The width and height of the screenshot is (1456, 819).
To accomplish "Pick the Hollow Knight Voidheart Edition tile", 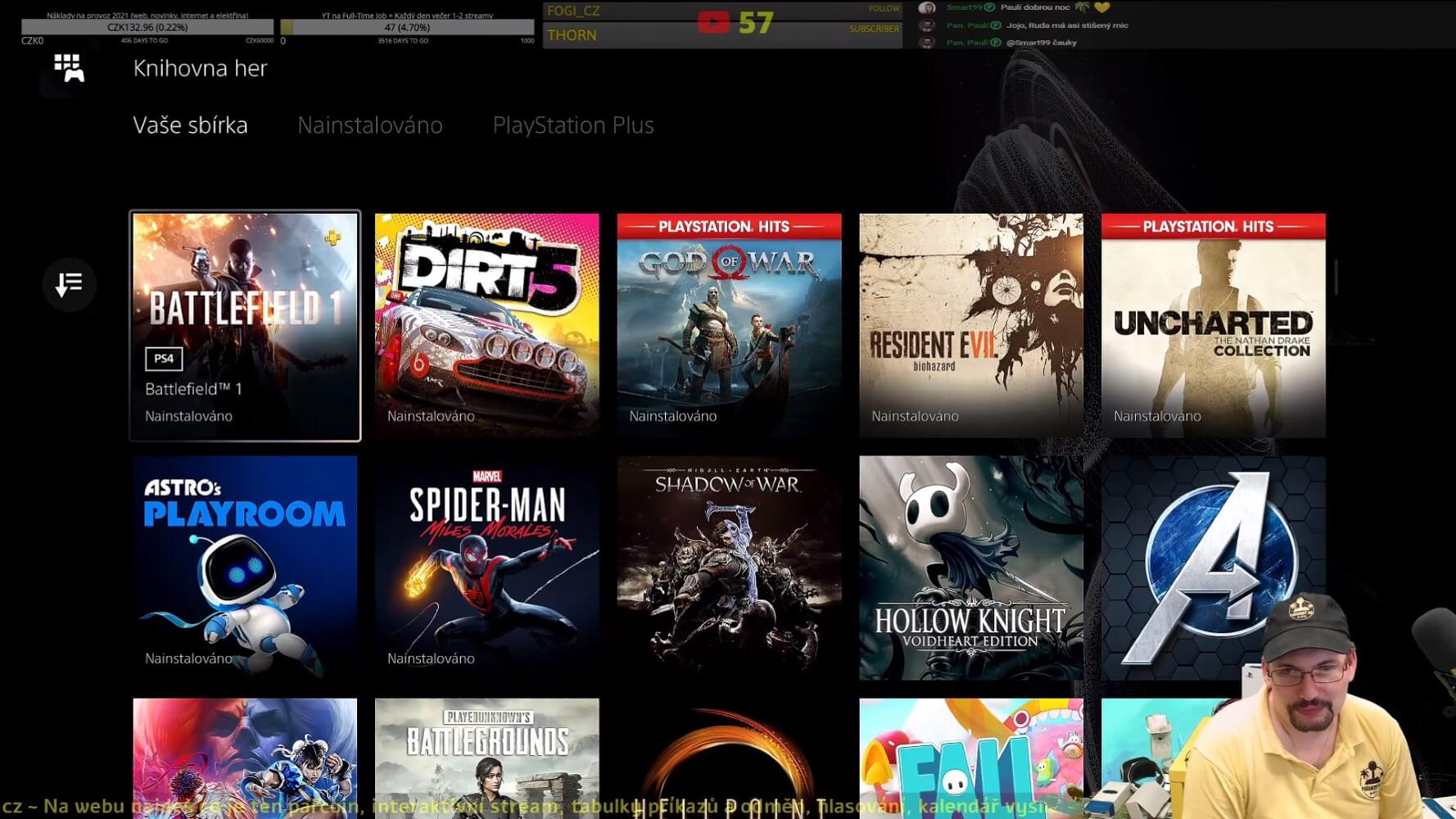I will point(970,568).
